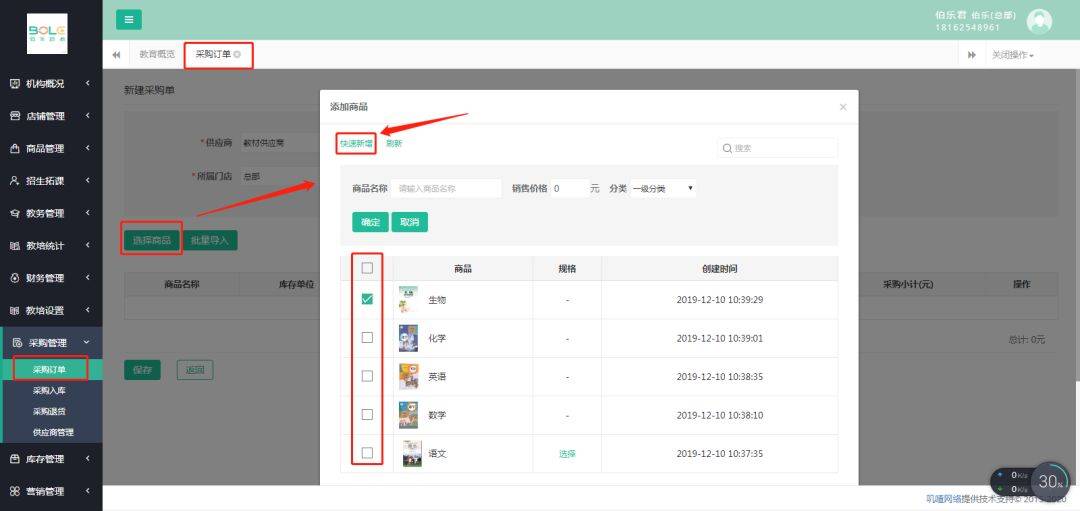Screen dimensions: 1080x511
Task: Click the user avatar icon
Action: tap(1039, 21)
